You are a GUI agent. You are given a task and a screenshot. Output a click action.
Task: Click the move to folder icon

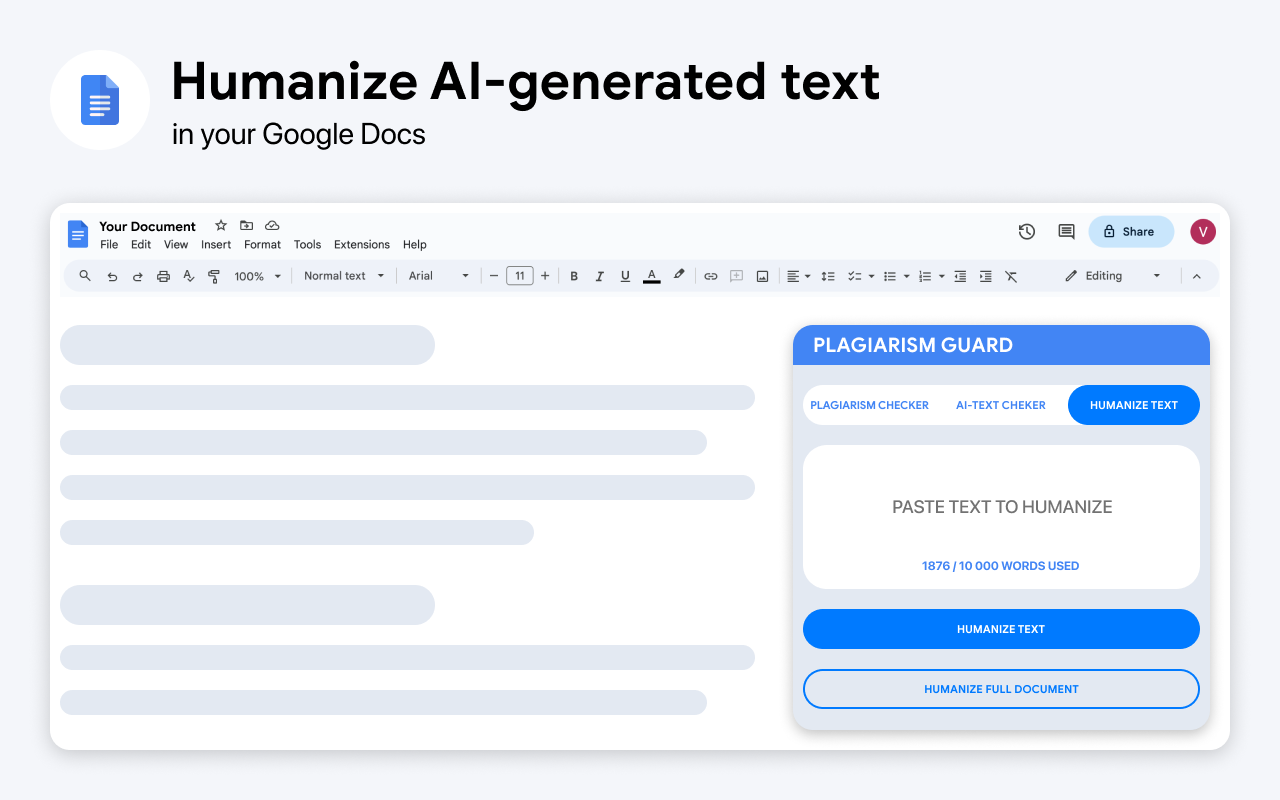coord(246,226)
